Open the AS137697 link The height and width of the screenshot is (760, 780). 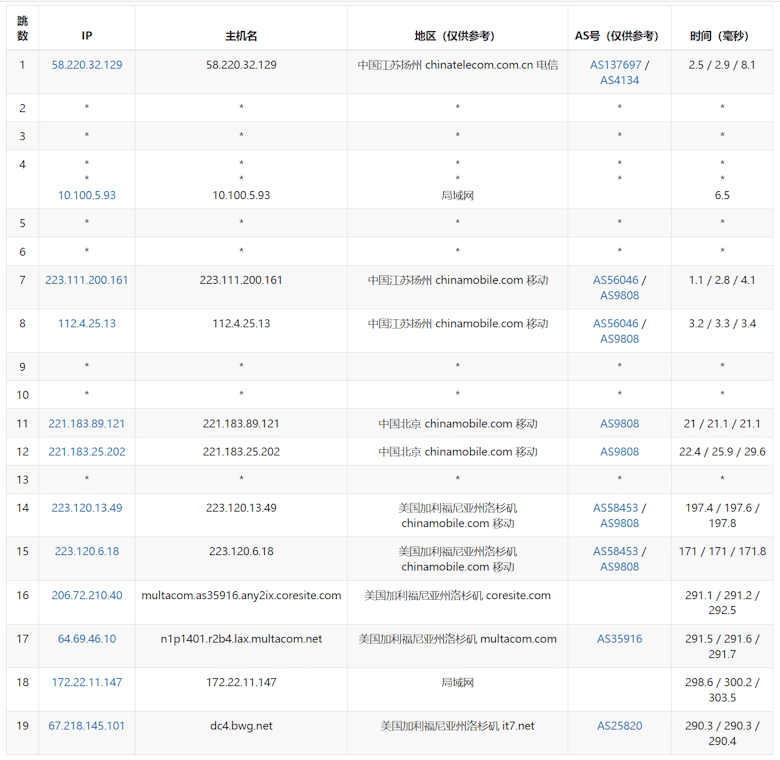click(x=616, y=65)
